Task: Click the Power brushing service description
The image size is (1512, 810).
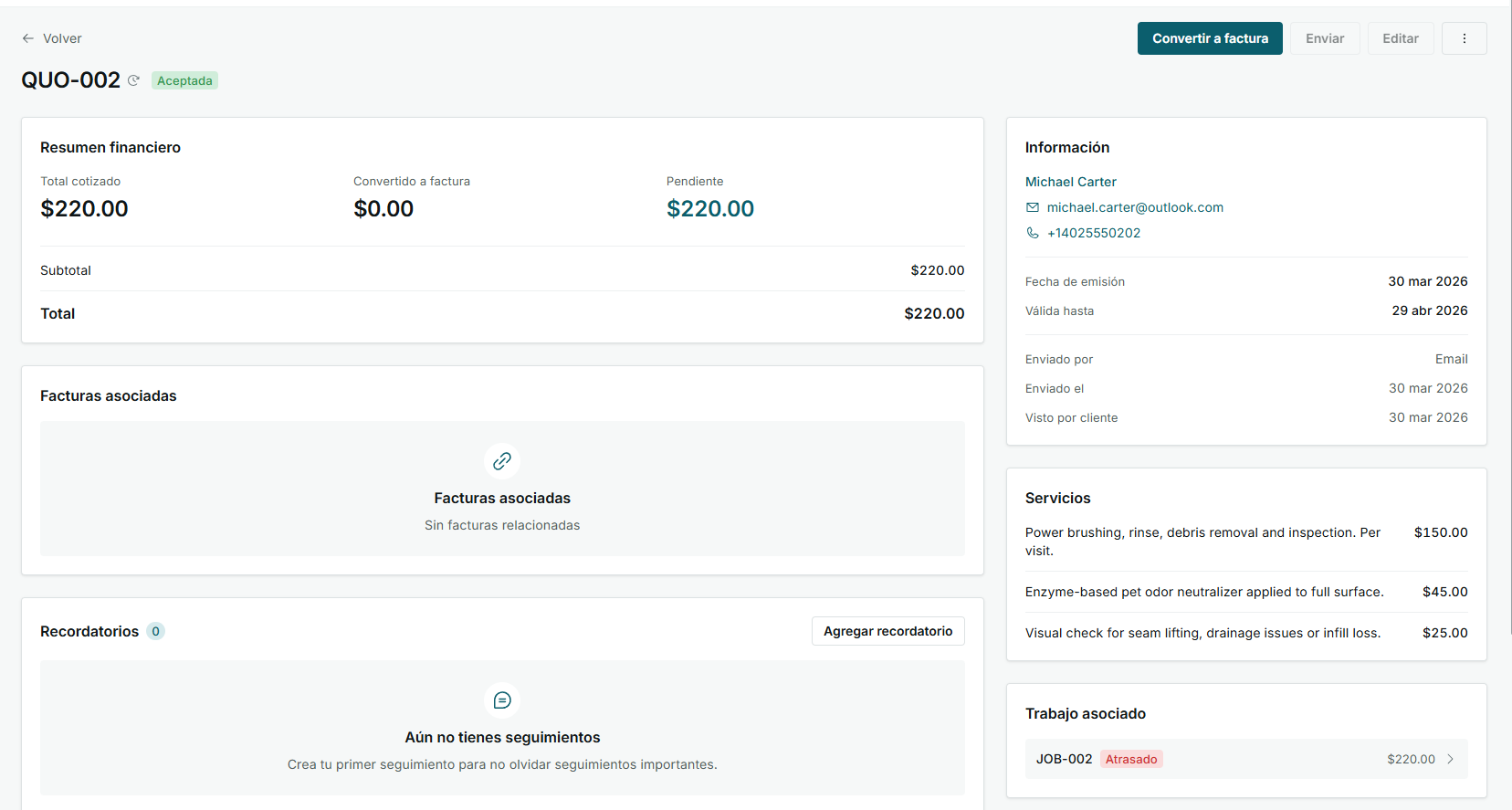Action: pyautogui.click(x=1202, y=542)
